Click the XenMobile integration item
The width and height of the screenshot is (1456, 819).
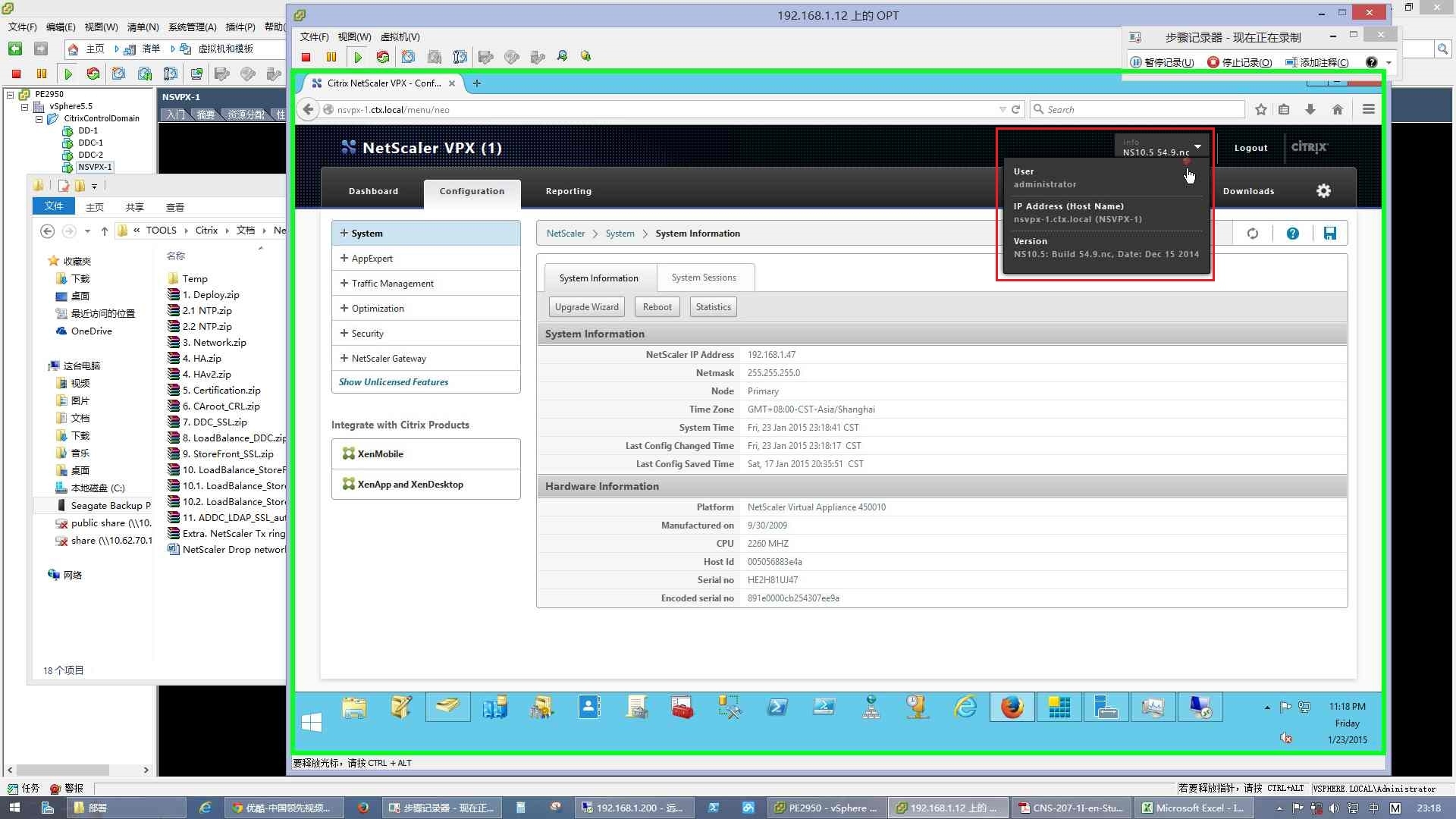[x=425, y=454]
